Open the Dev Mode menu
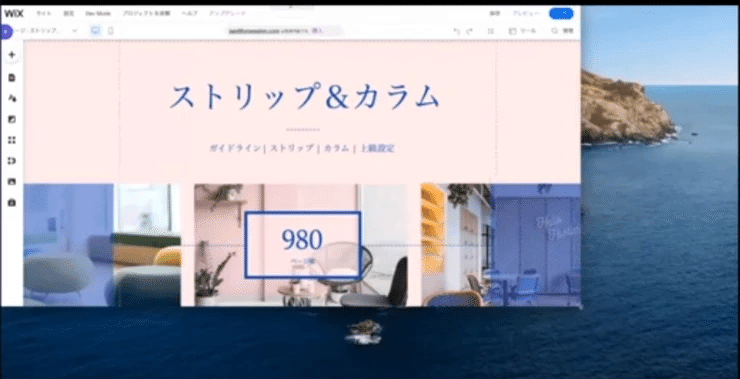The width and height of the screenshot is (740, 379). pyautogui.click(x=98, y=13)
